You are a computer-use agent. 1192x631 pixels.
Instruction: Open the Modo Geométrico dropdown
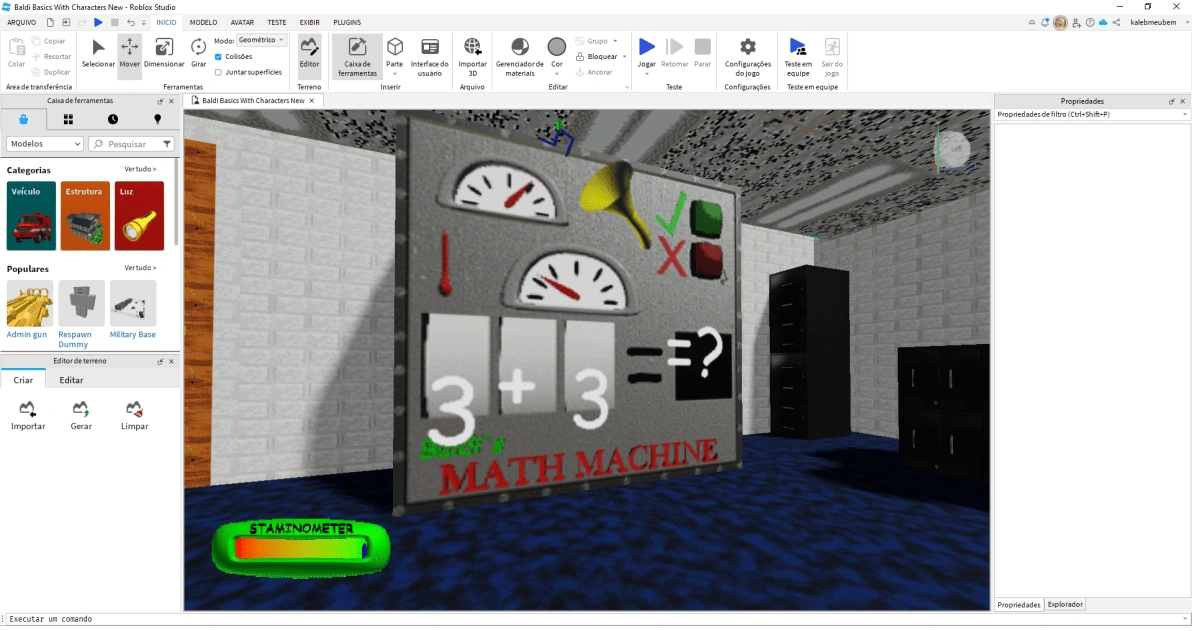click(260, 40)
